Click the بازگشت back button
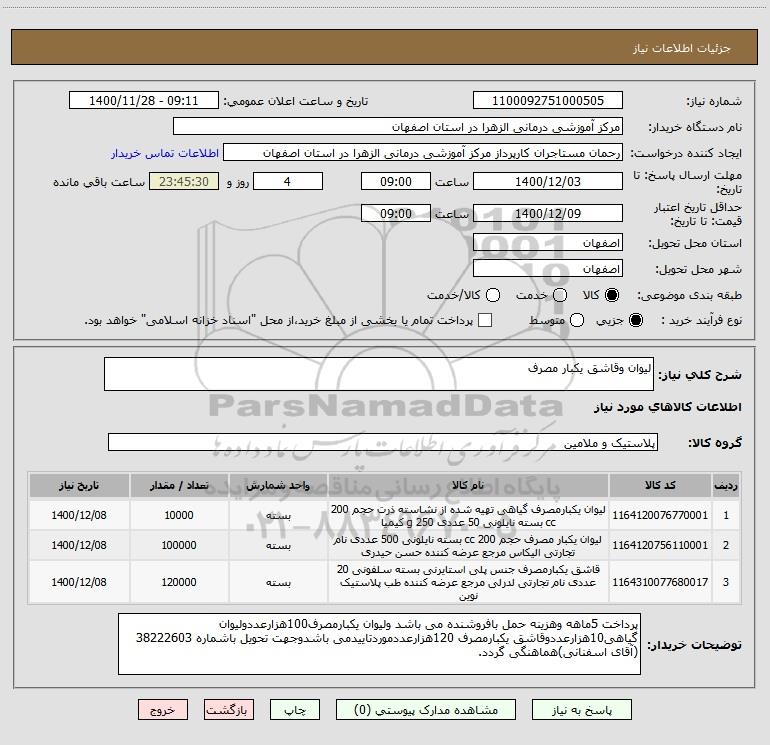770x745 pixels. click(x=229, y=710)
